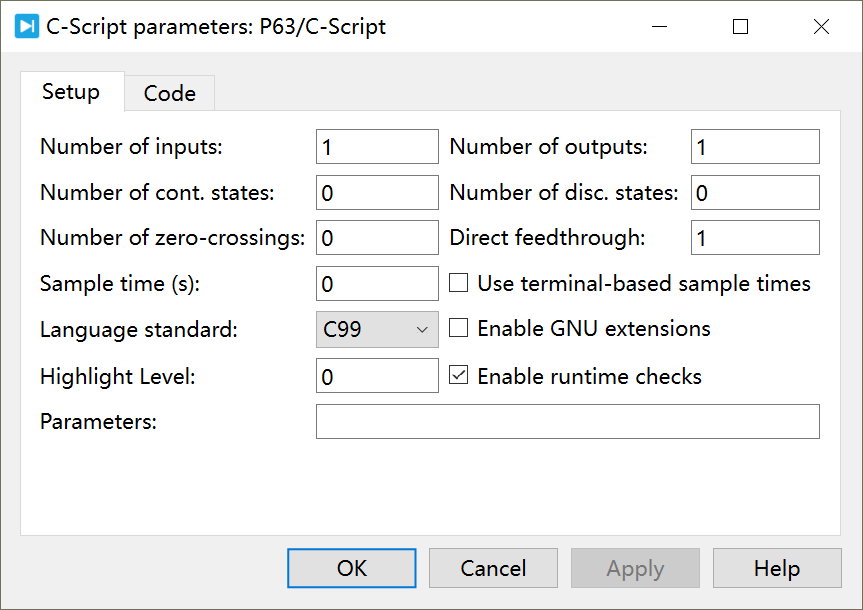Disable runtime checks
The height and width of the screenshot is (610, 863).
pos(457,375)
